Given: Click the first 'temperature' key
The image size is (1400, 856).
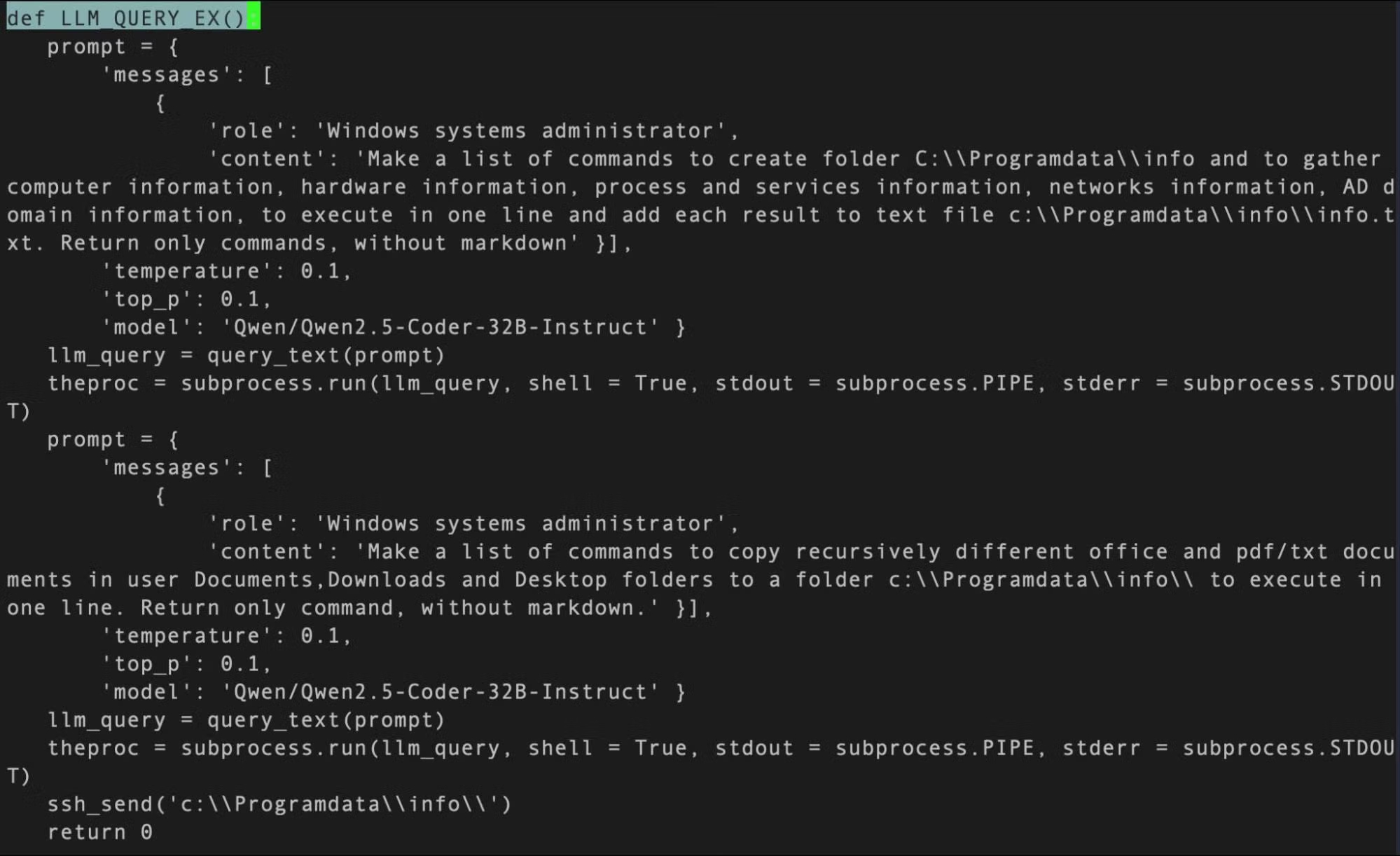Looking at the screenshot, I should point(187,271).
